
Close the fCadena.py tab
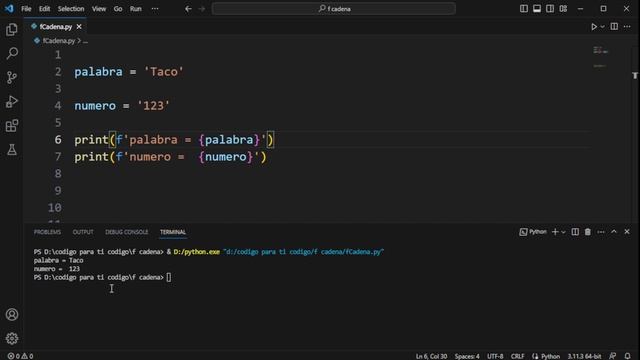[x=79, y=27]
